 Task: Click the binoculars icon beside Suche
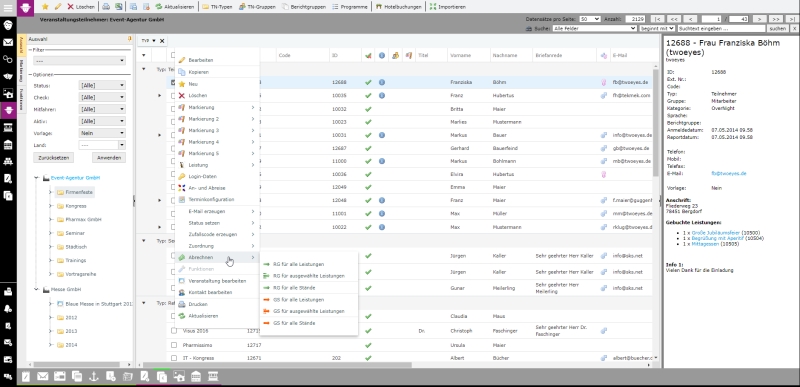pos(528,29)
